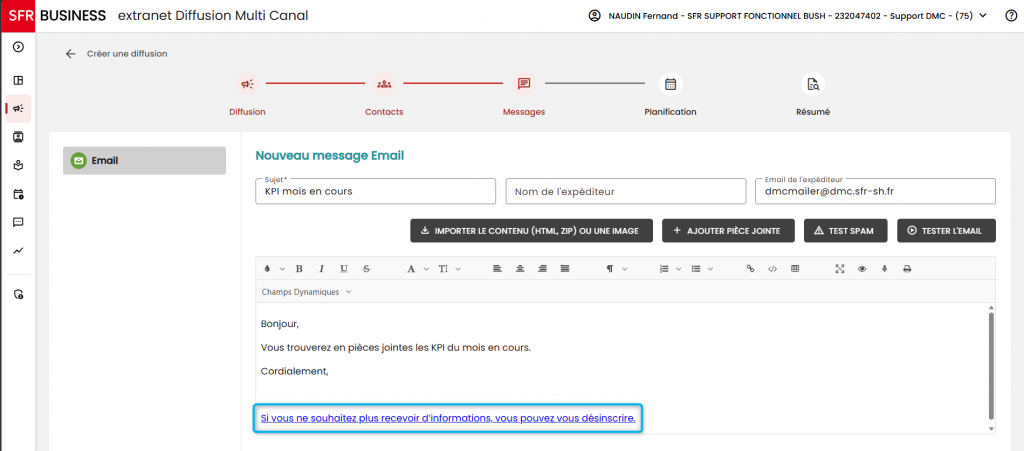Align text left
The image size is (1024, 451).
tap(497, 269)
